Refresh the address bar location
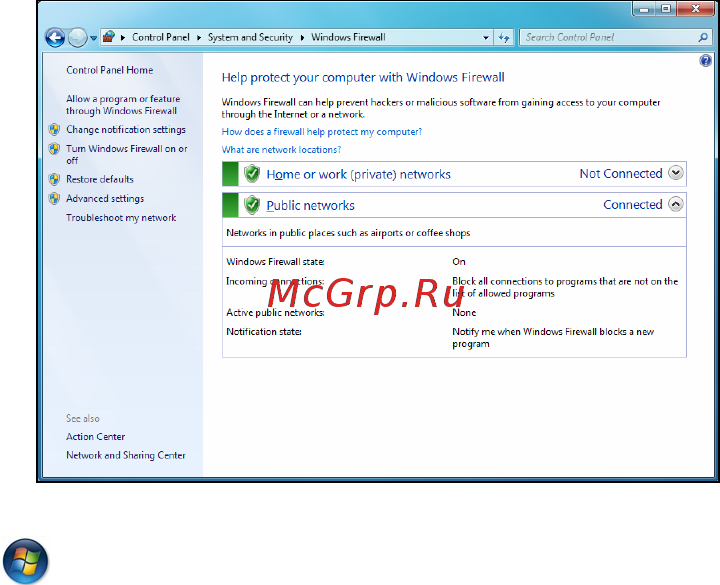Image resolution: width=720 pixels, height=585 pixels. click(x=504, y=37)
